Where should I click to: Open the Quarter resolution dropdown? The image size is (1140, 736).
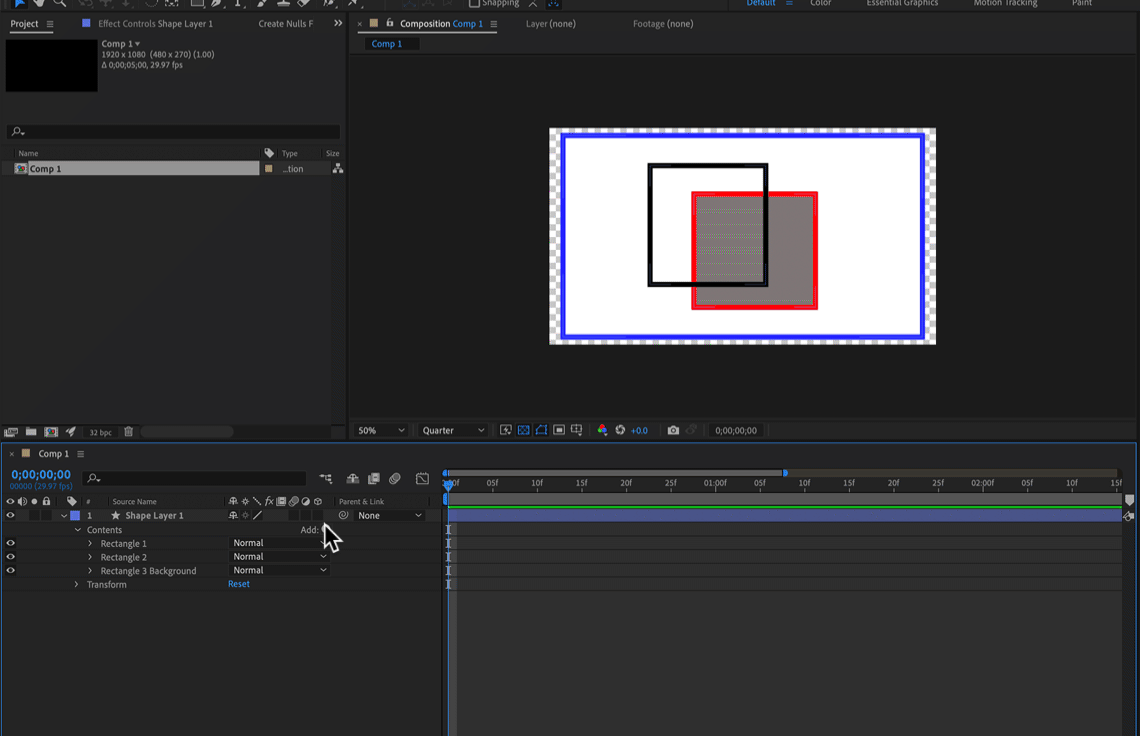coord(453,430)
